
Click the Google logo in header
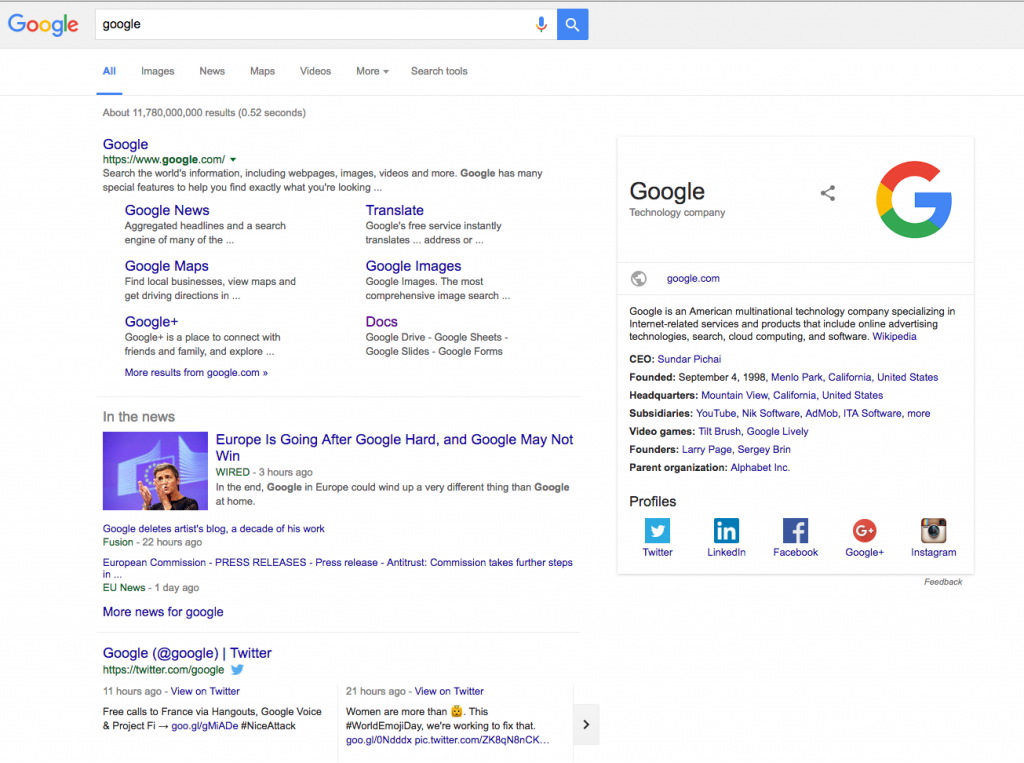43,24
